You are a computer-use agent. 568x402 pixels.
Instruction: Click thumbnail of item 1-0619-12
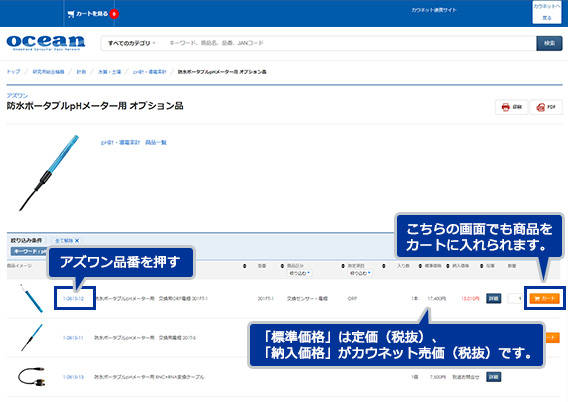[x=32, y=298]
